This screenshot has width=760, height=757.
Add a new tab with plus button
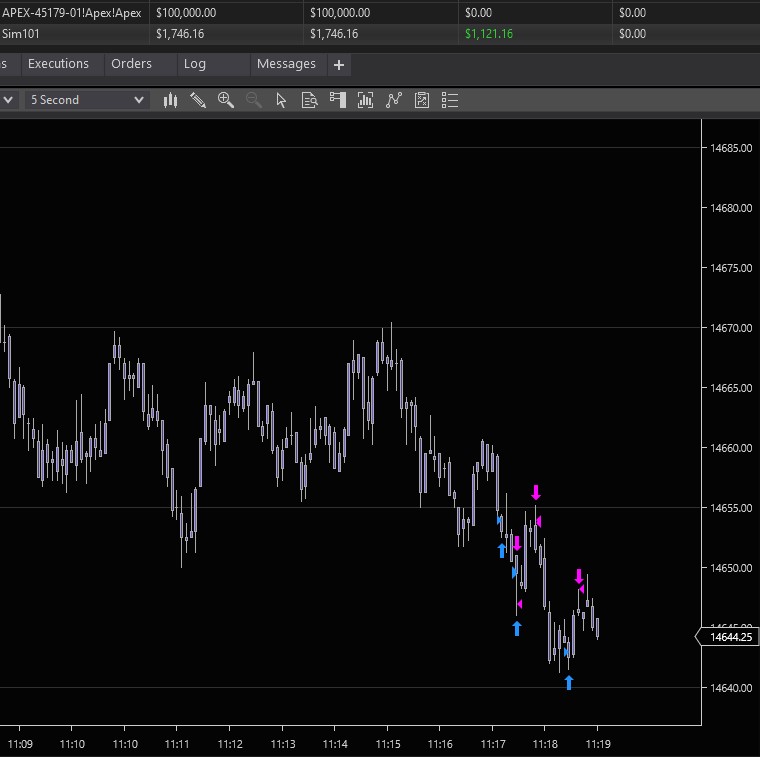pyautogui.click(x=339, y=65)
